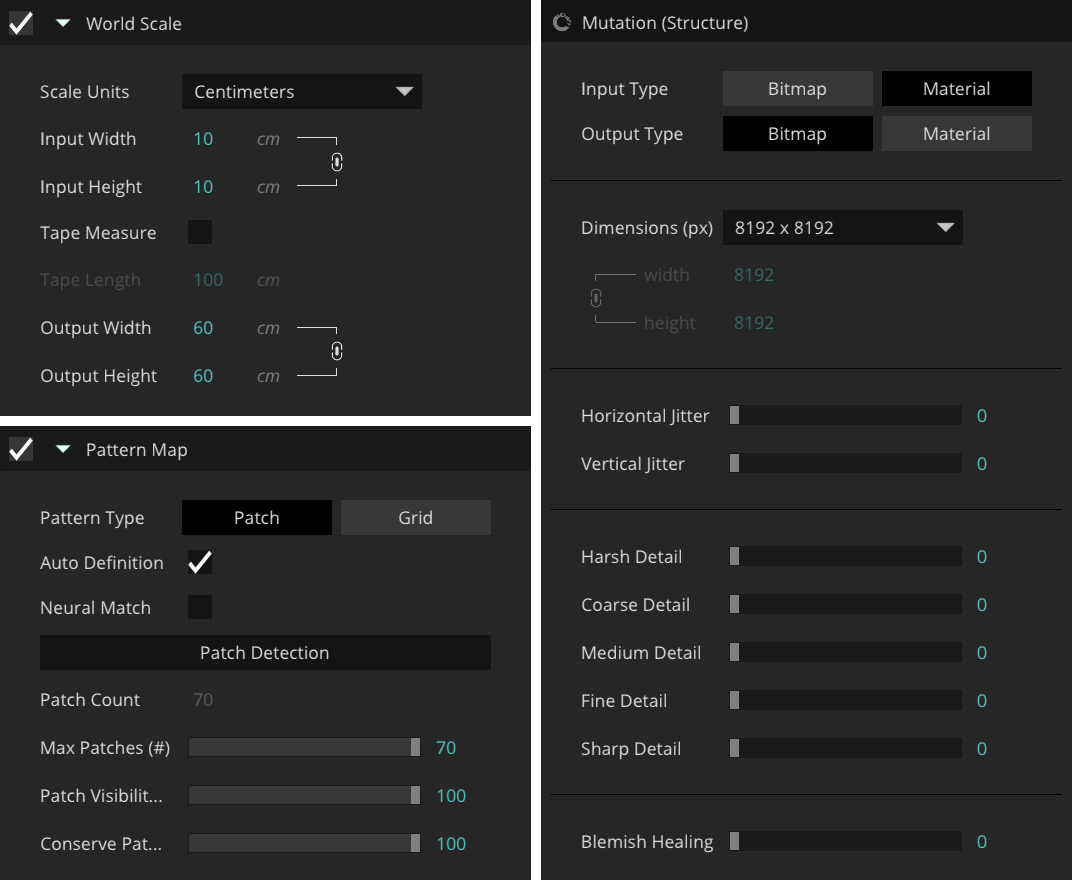Screen dimensions: 1072x880
Task: Adjust the Vertical Jitter slider
Action: [846, 463]
